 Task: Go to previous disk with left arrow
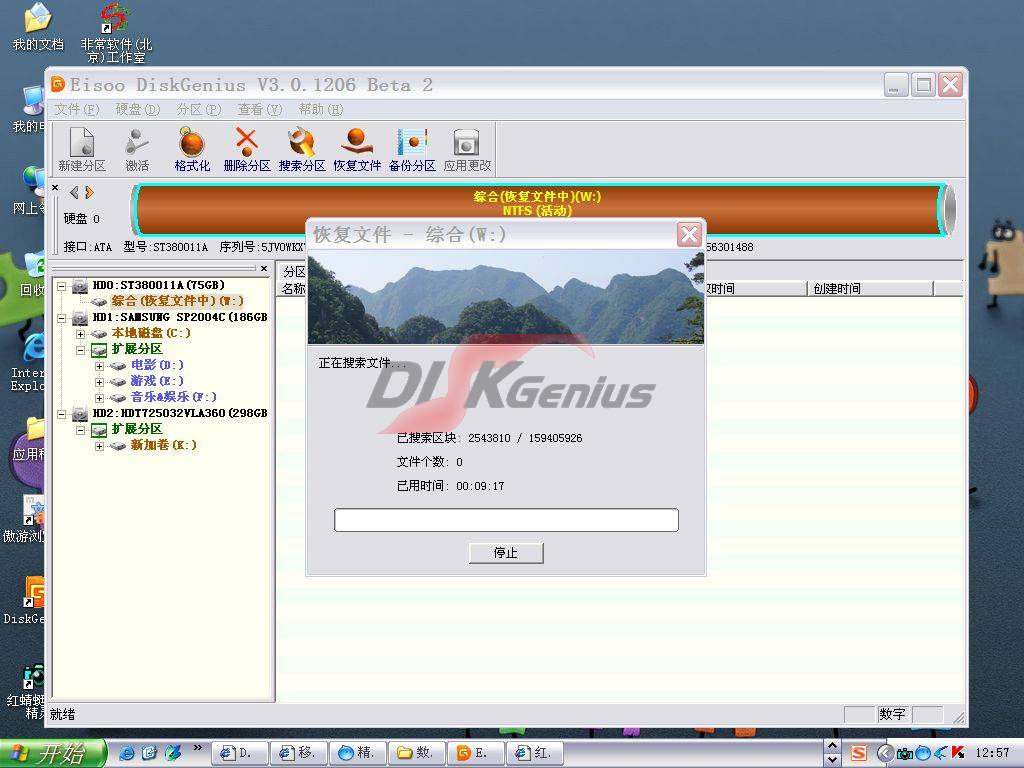click(x=74, y=192)
